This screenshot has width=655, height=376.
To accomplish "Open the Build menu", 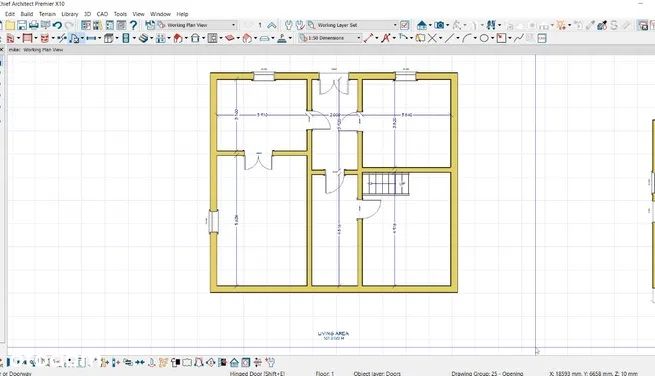I will tap(27, 14).
